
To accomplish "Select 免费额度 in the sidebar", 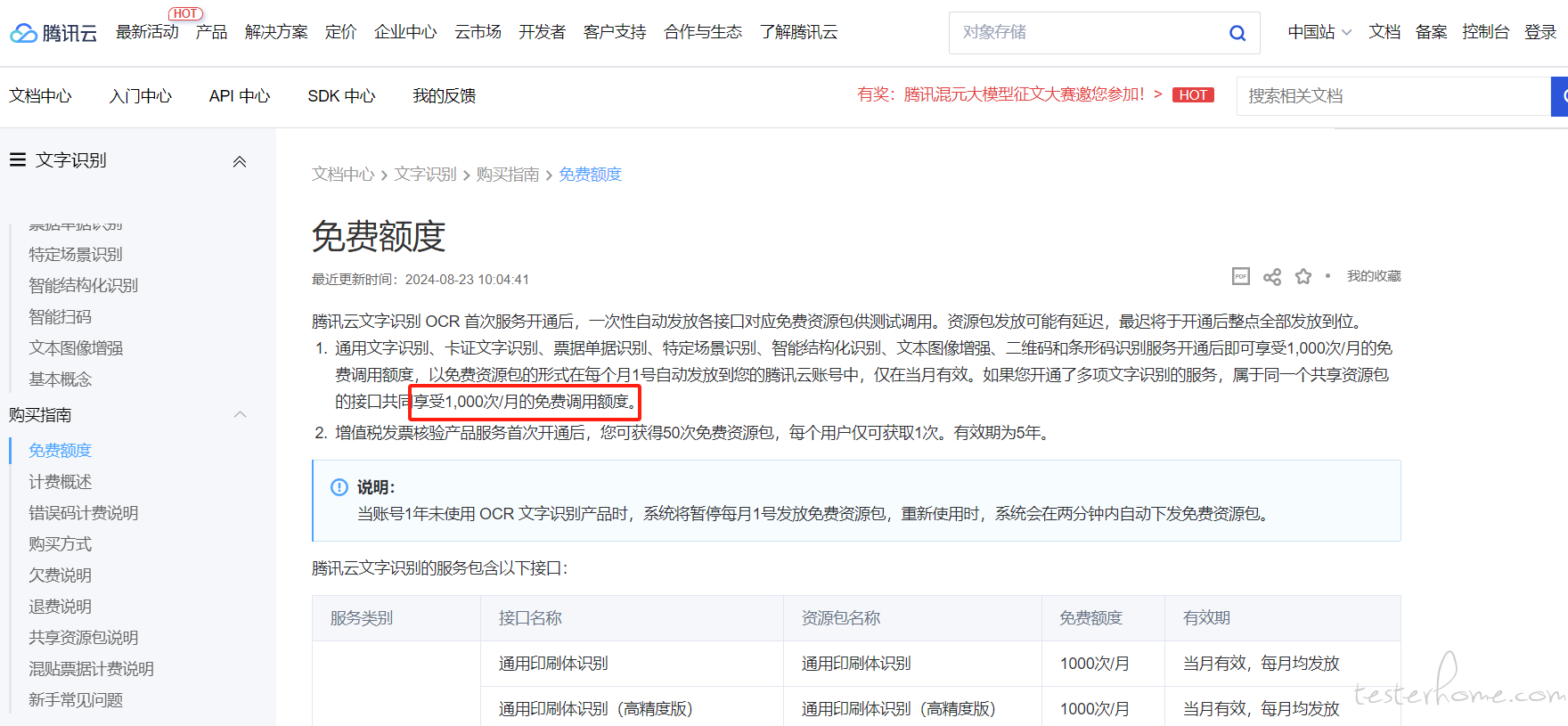I will tap(60, 451).
